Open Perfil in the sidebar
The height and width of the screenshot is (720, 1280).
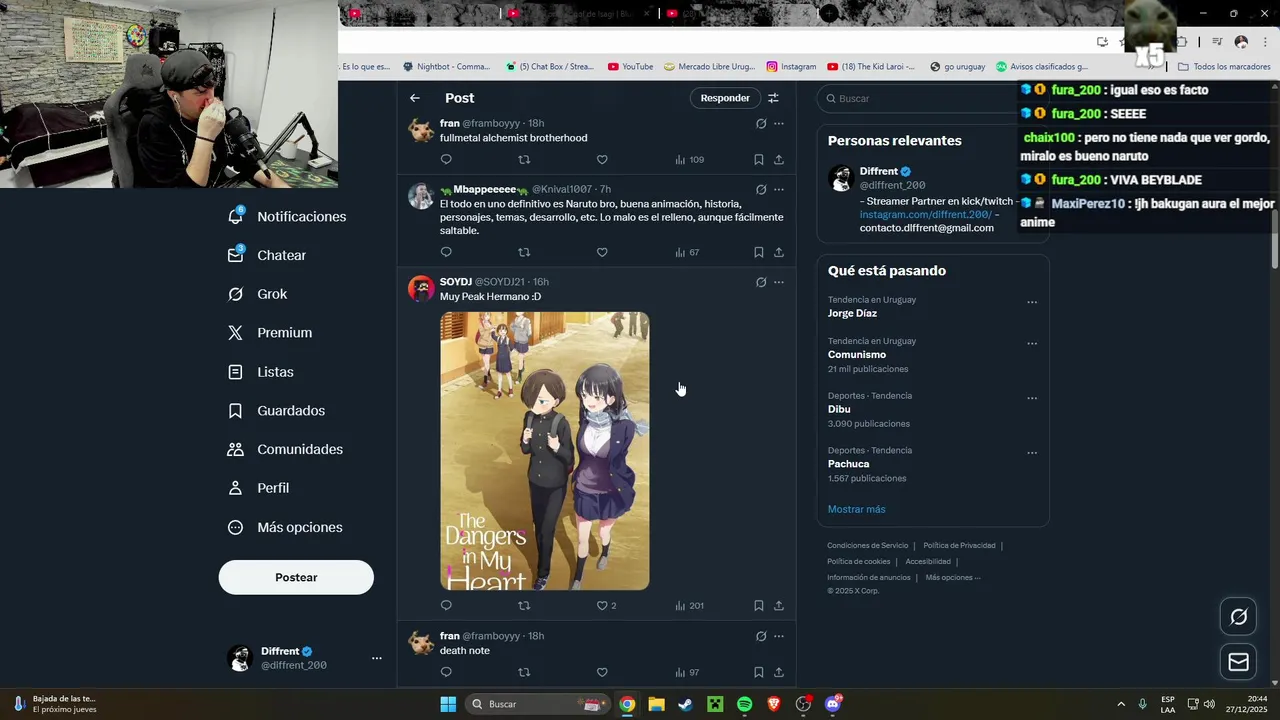click(259, 488)
